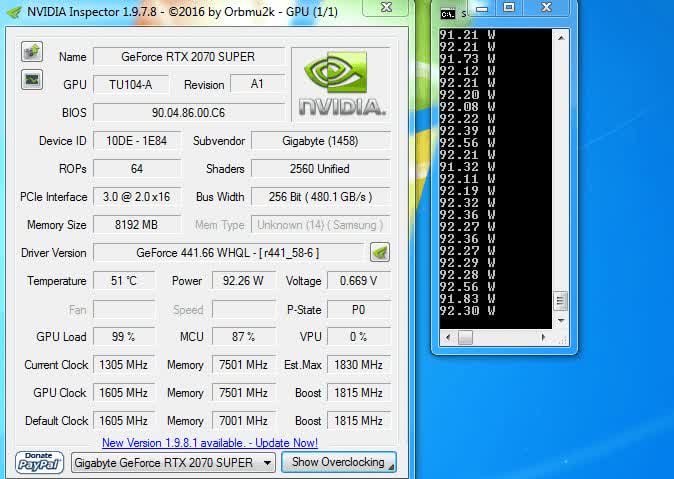The width and height of the screenshot is (674, 479).
Task: Click the NVIDIA logo image
Action: (x=341, y=84)
